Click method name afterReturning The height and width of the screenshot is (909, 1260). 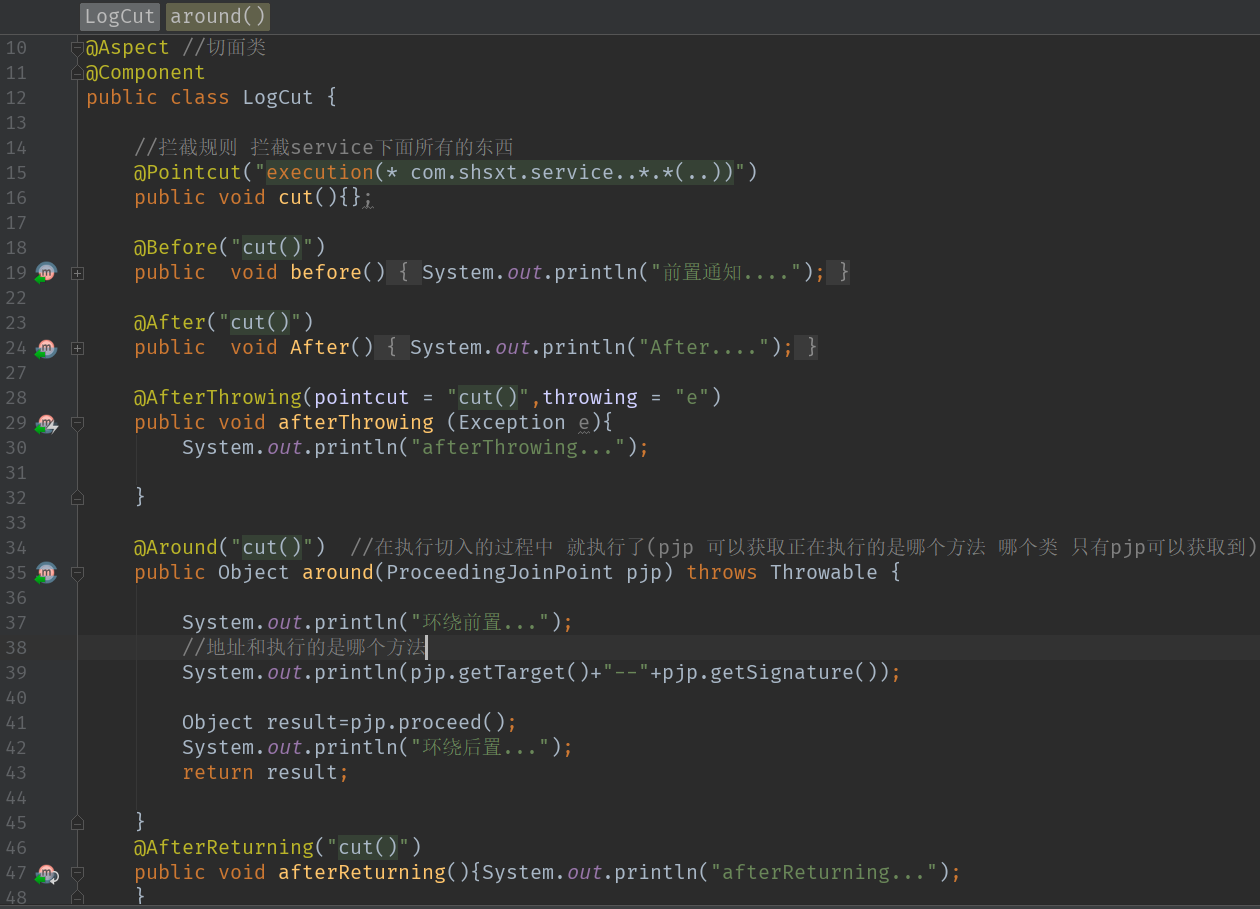coord(362,872)
